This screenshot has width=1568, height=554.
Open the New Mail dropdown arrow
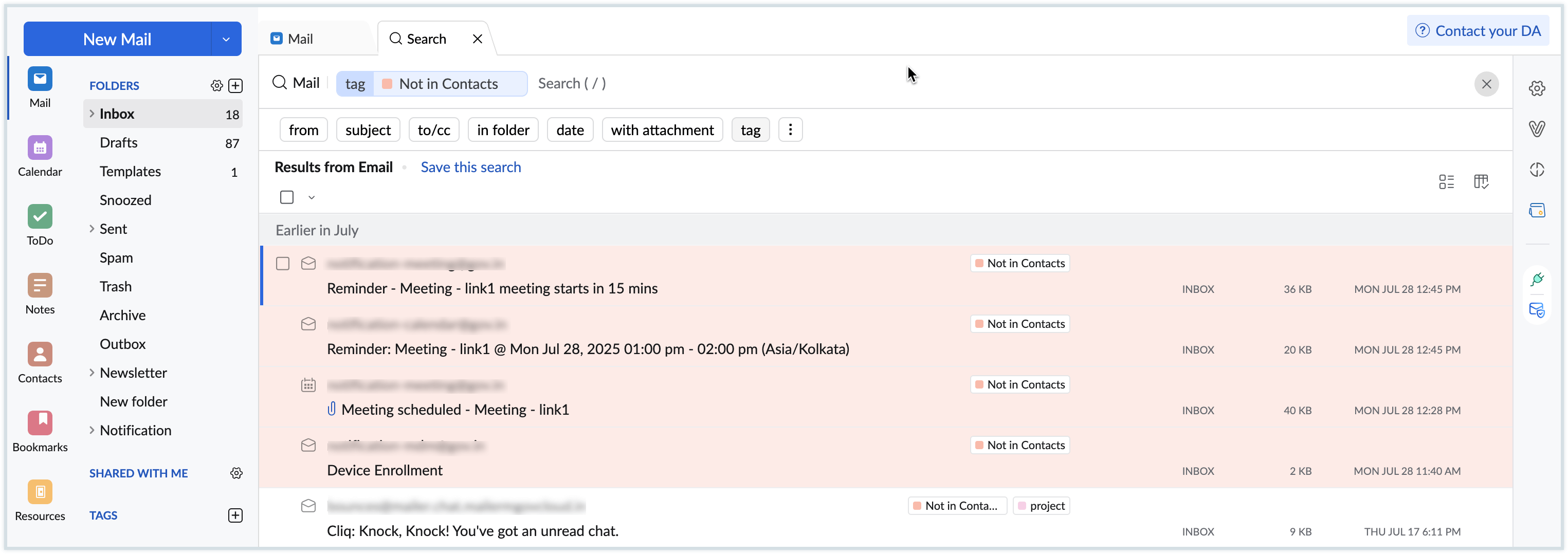226,39
